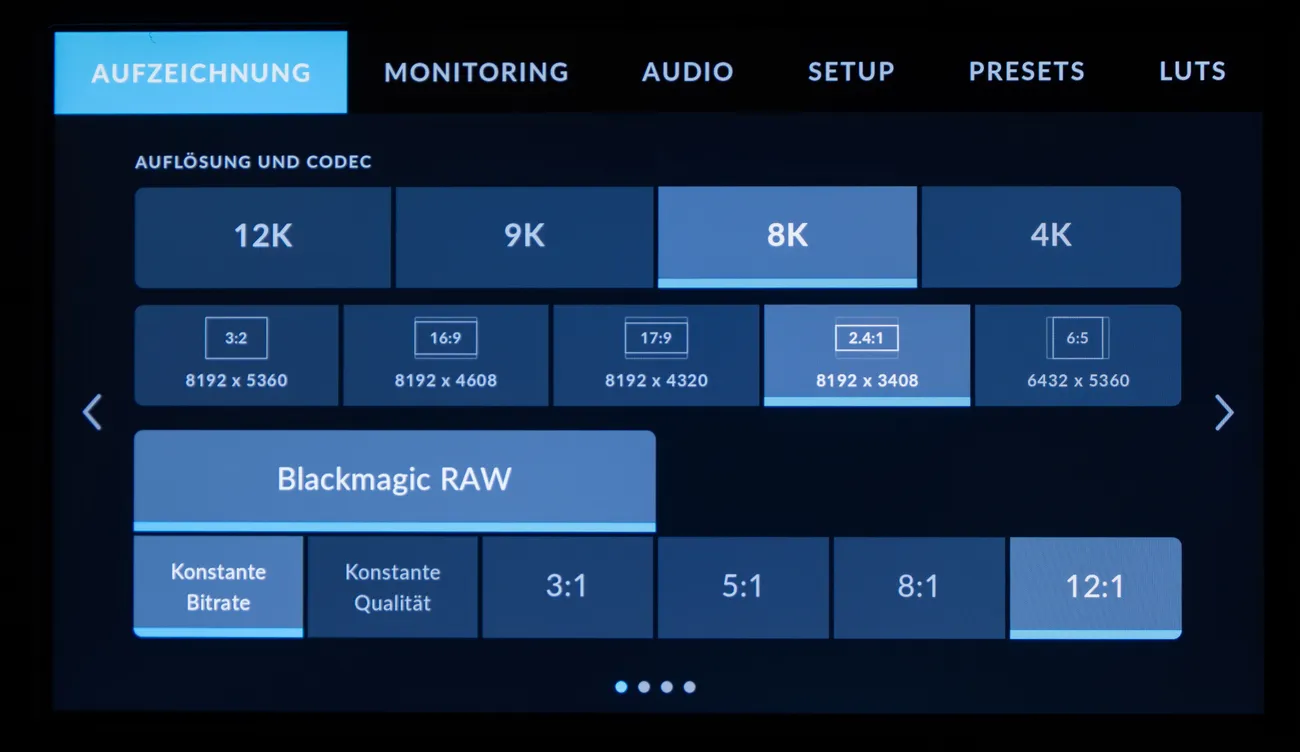Viewport: 1300px width, 752px height.
Task: Select the 8:1 compression option
Action: 918,587
